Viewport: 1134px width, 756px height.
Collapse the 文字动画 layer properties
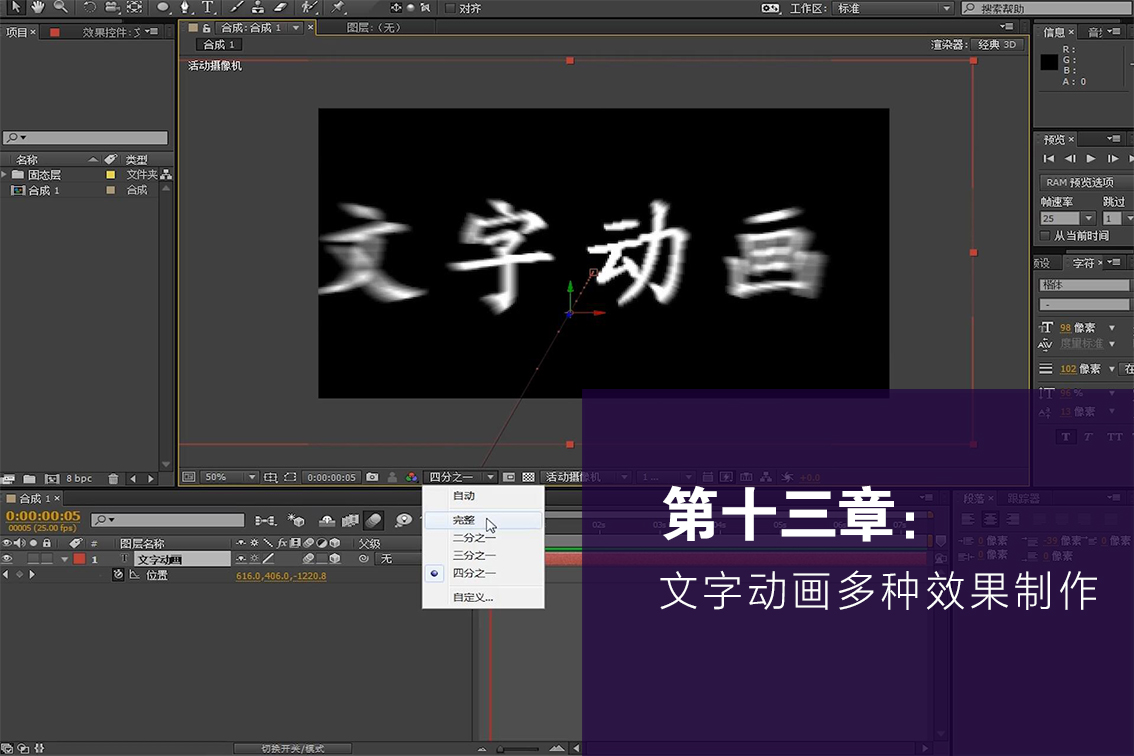pyautogui.click(x=64, y=558)
